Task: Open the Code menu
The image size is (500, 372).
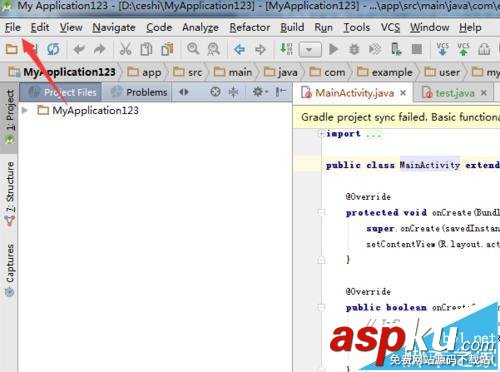Action: coord(159,27)
